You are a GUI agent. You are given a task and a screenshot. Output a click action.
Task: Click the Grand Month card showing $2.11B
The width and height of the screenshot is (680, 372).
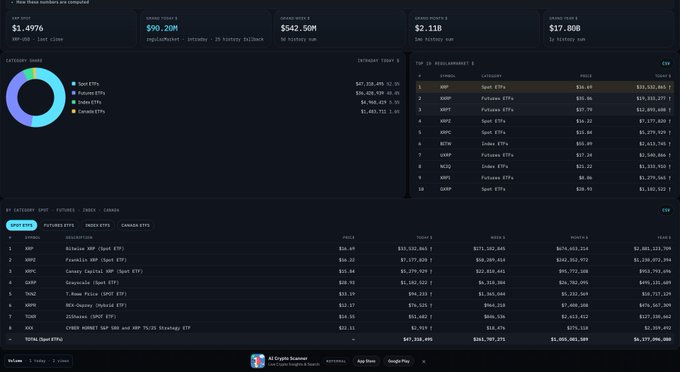[474, 29]
